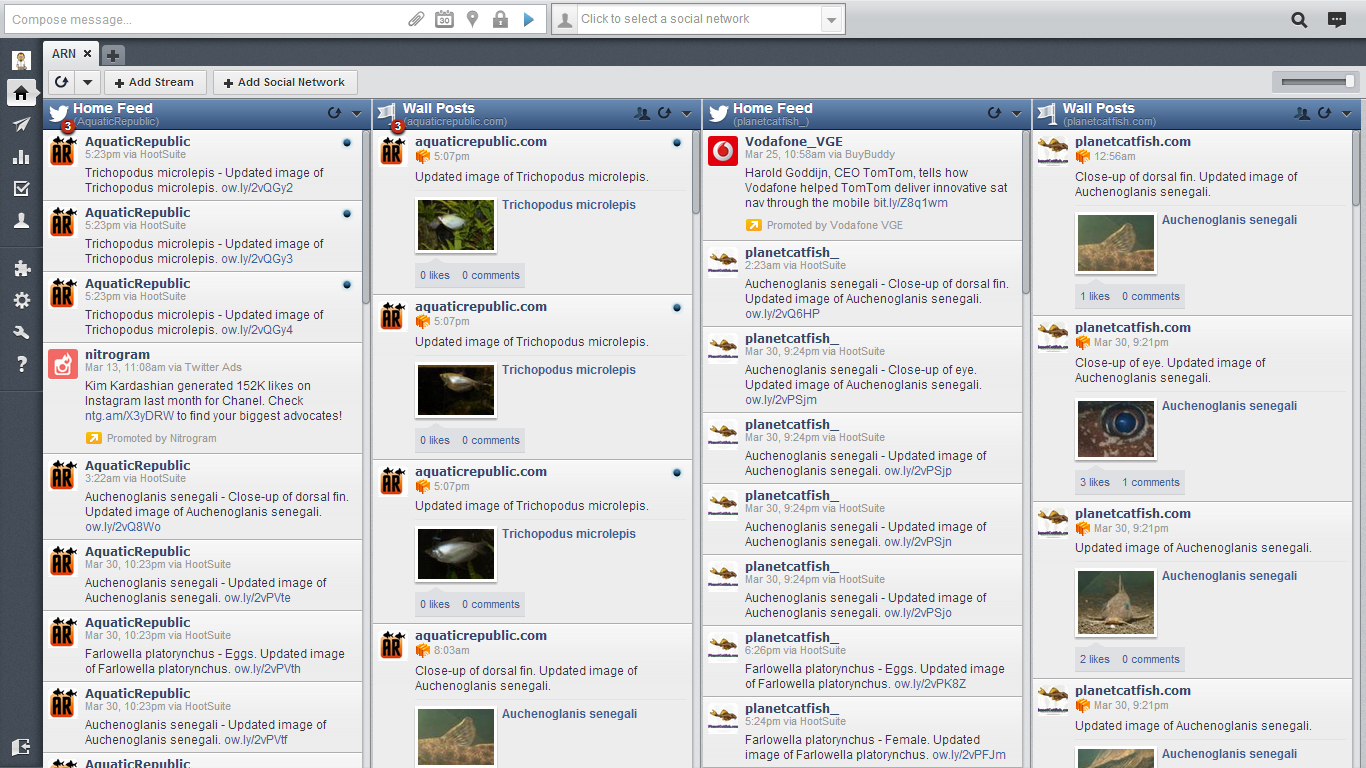Open Assignments checkmark icon in sidebar

pyautogui.click(x=21, y=189)
